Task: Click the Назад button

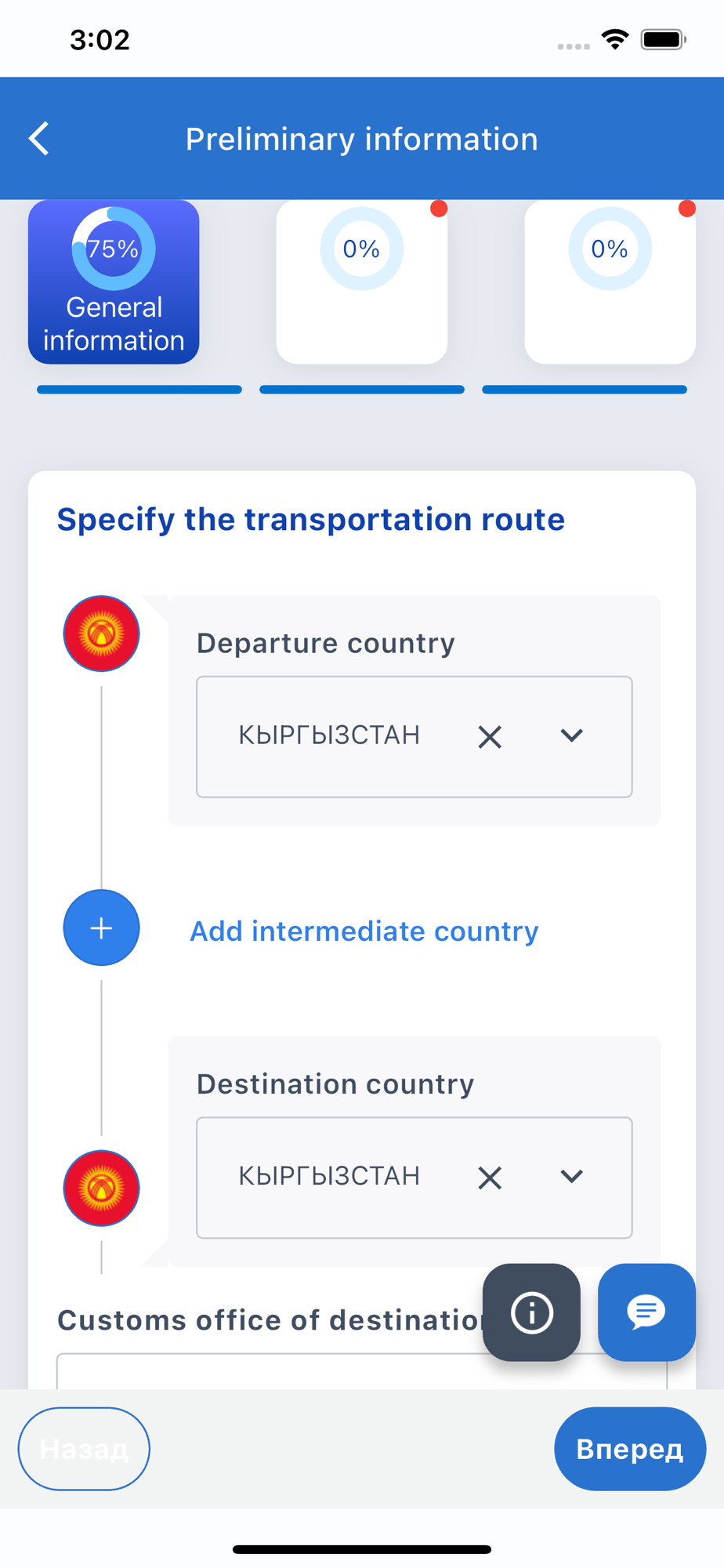Action: point(84,1449)
